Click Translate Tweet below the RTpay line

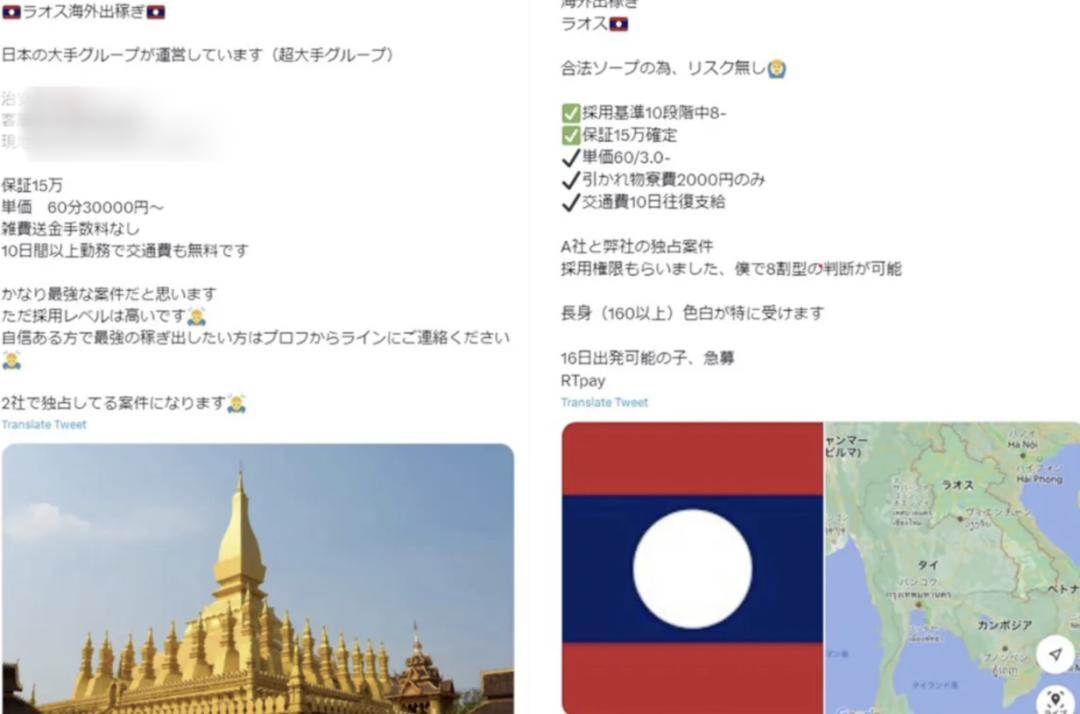[604, 403]
